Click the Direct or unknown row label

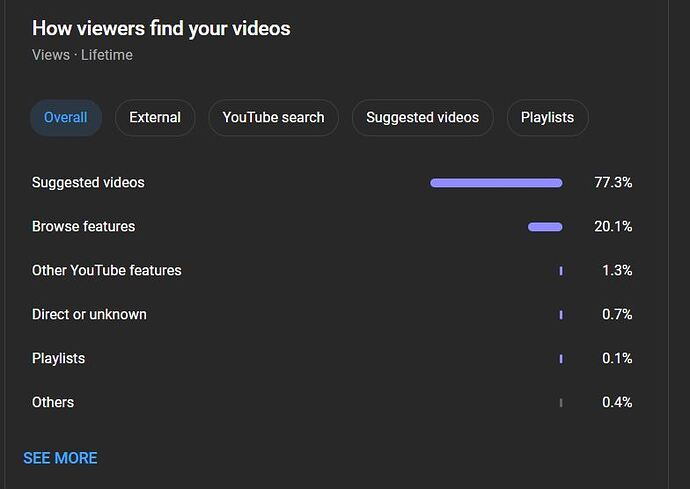tap(89, 314)
